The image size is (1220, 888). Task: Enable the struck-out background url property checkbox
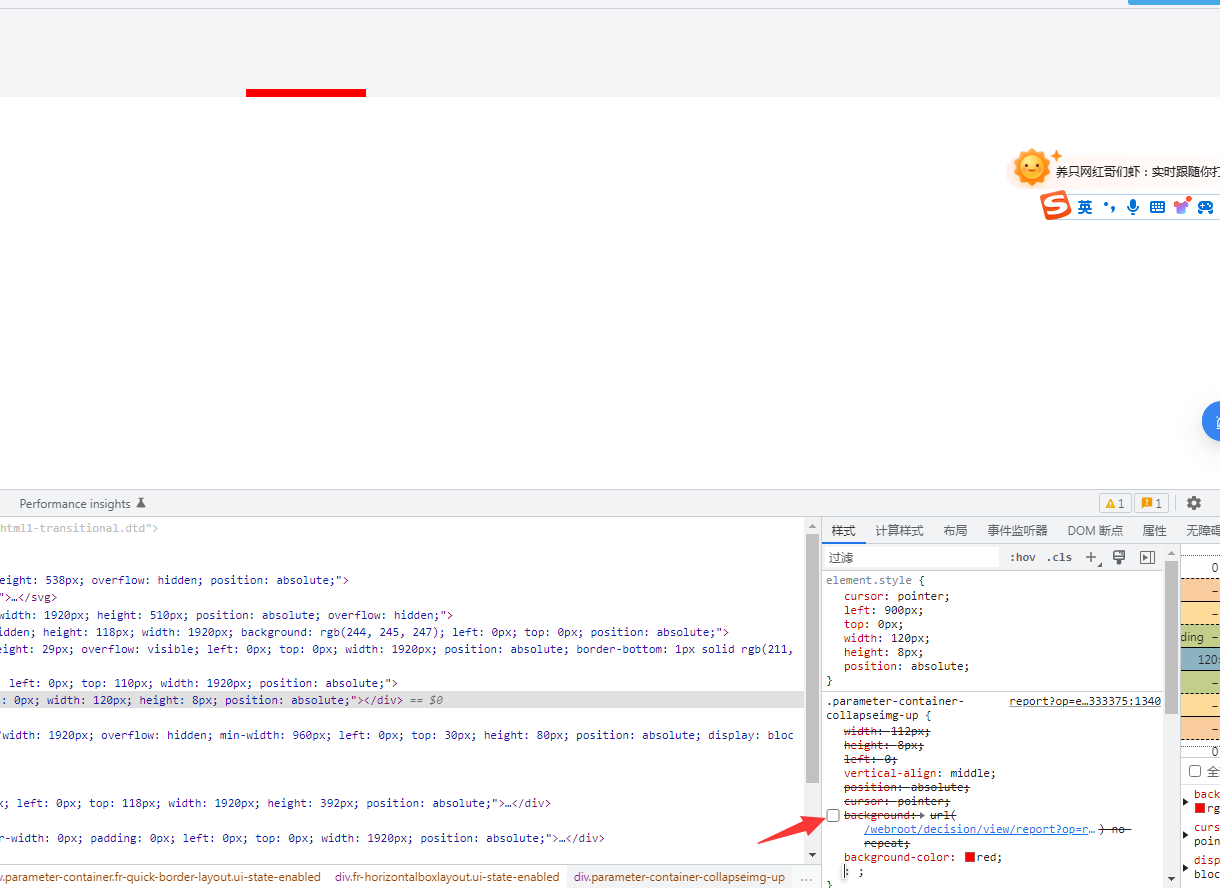pyautogui.click(x=833, y=816)
